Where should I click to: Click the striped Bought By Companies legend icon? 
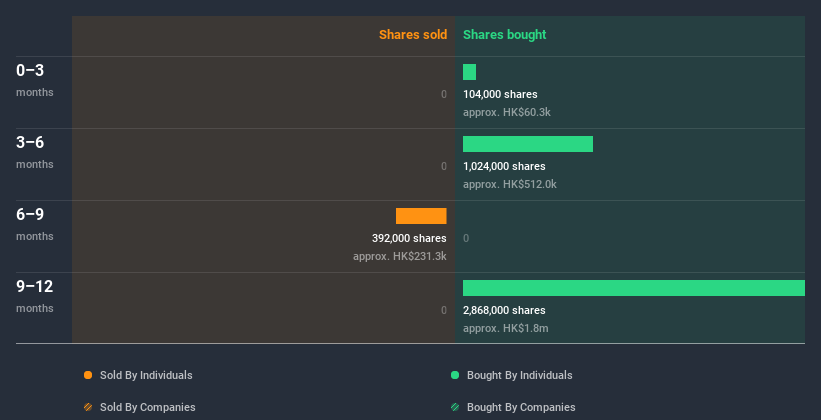[455, 407]
